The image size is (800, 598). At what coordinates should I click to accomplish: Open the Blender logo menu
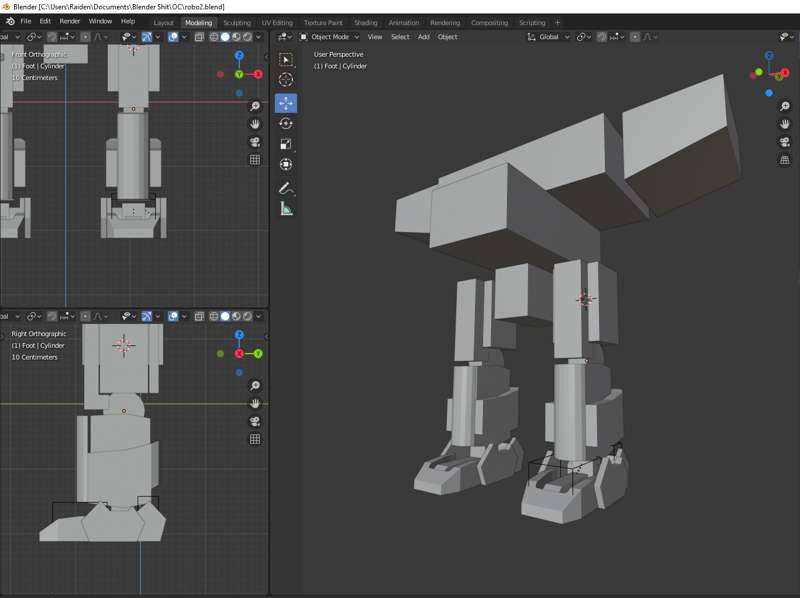point(10,21)
